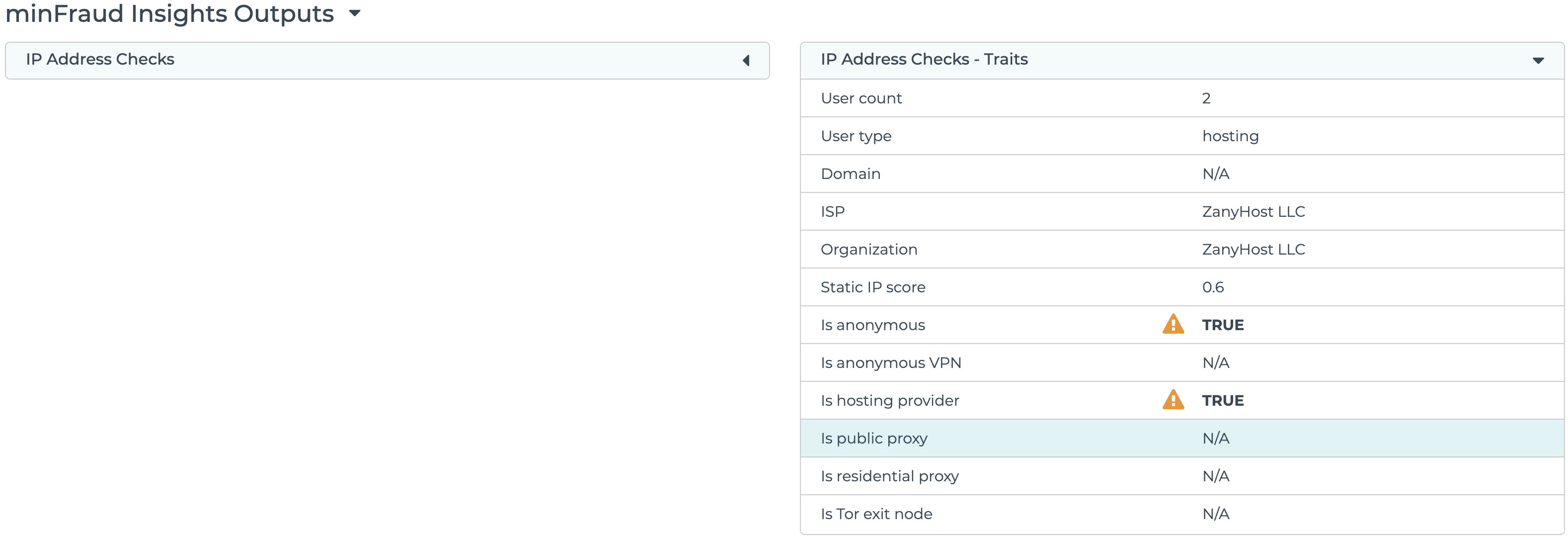Click the IP Address Checks - Traits header title

pos(924,59)
